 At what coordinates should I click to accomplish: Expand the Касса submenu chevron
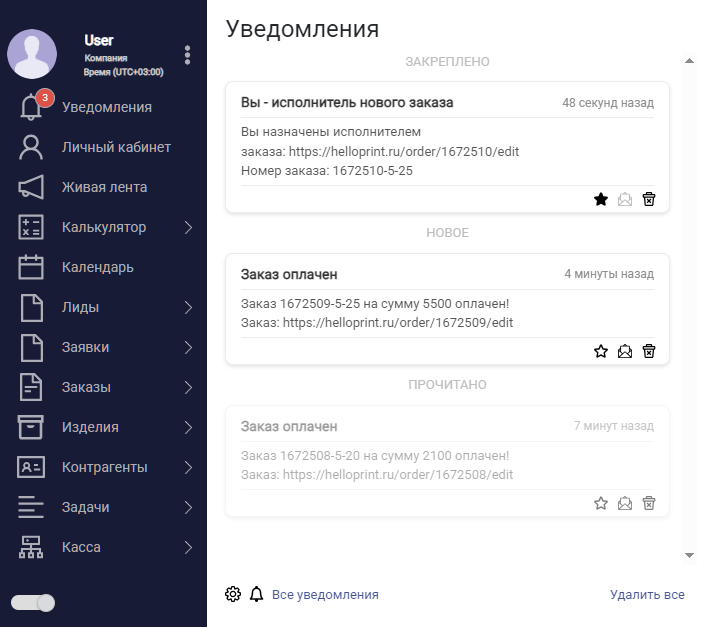pos(188,547)
